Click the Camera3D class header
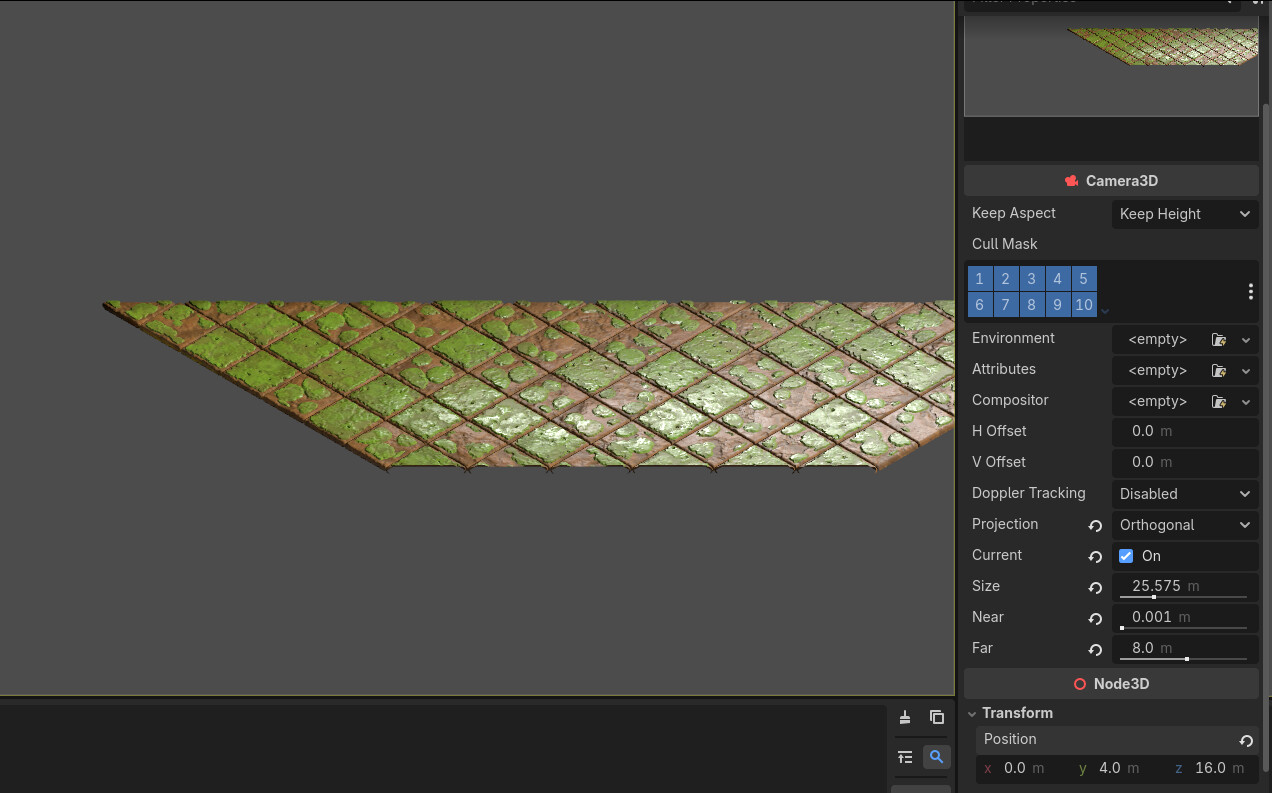This screenshot has height=793, width=1272. [x=1110, y=181]
